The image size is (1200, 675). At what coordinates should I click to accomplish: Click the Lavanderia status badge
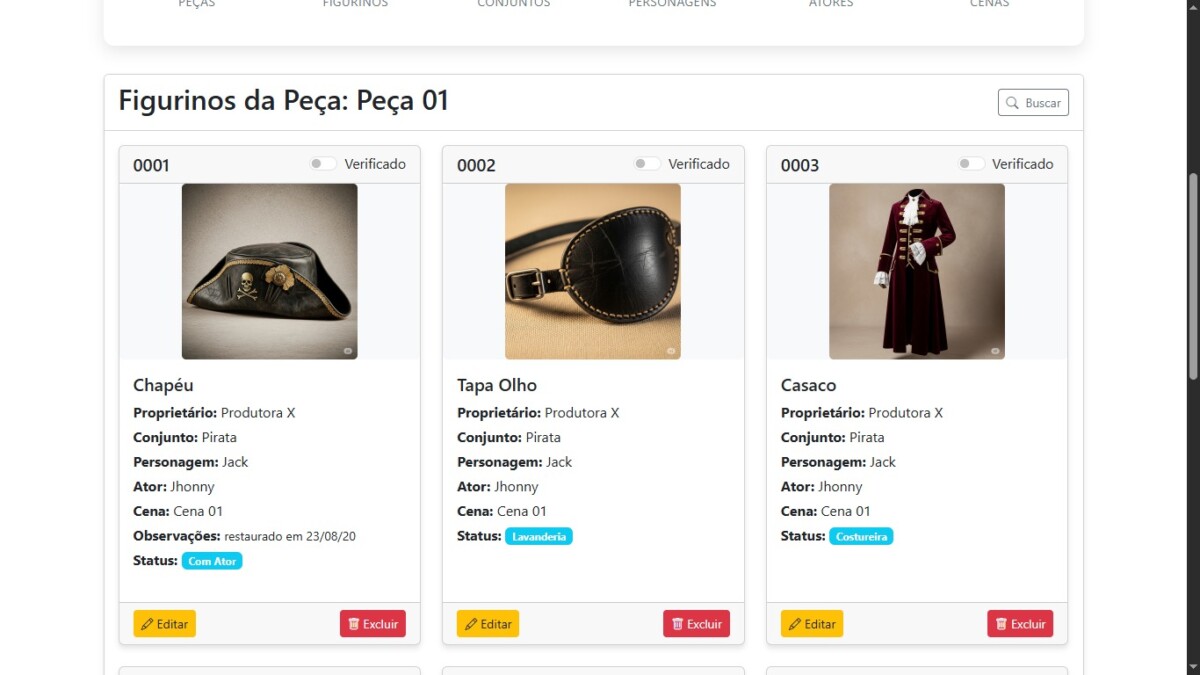click(539, 537)
